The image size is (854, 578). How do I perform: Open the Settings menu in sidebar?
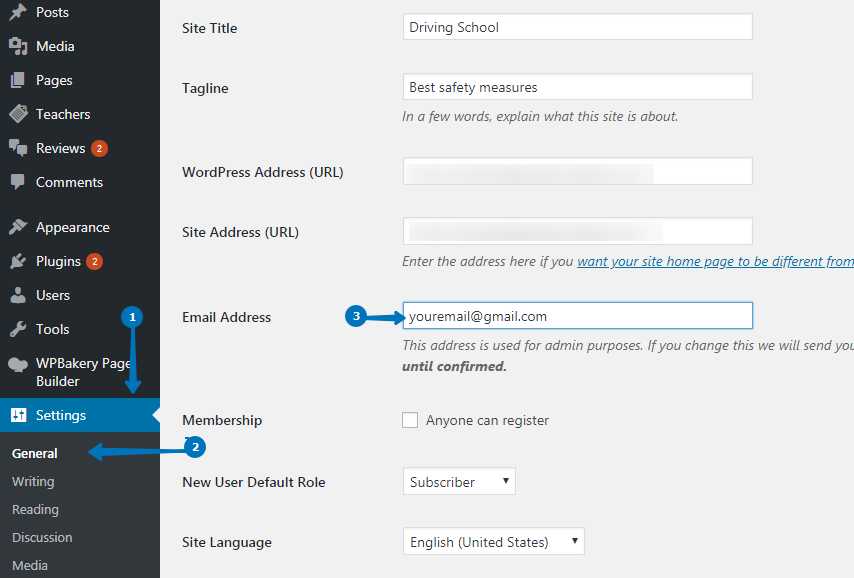[x=61, y=415]
